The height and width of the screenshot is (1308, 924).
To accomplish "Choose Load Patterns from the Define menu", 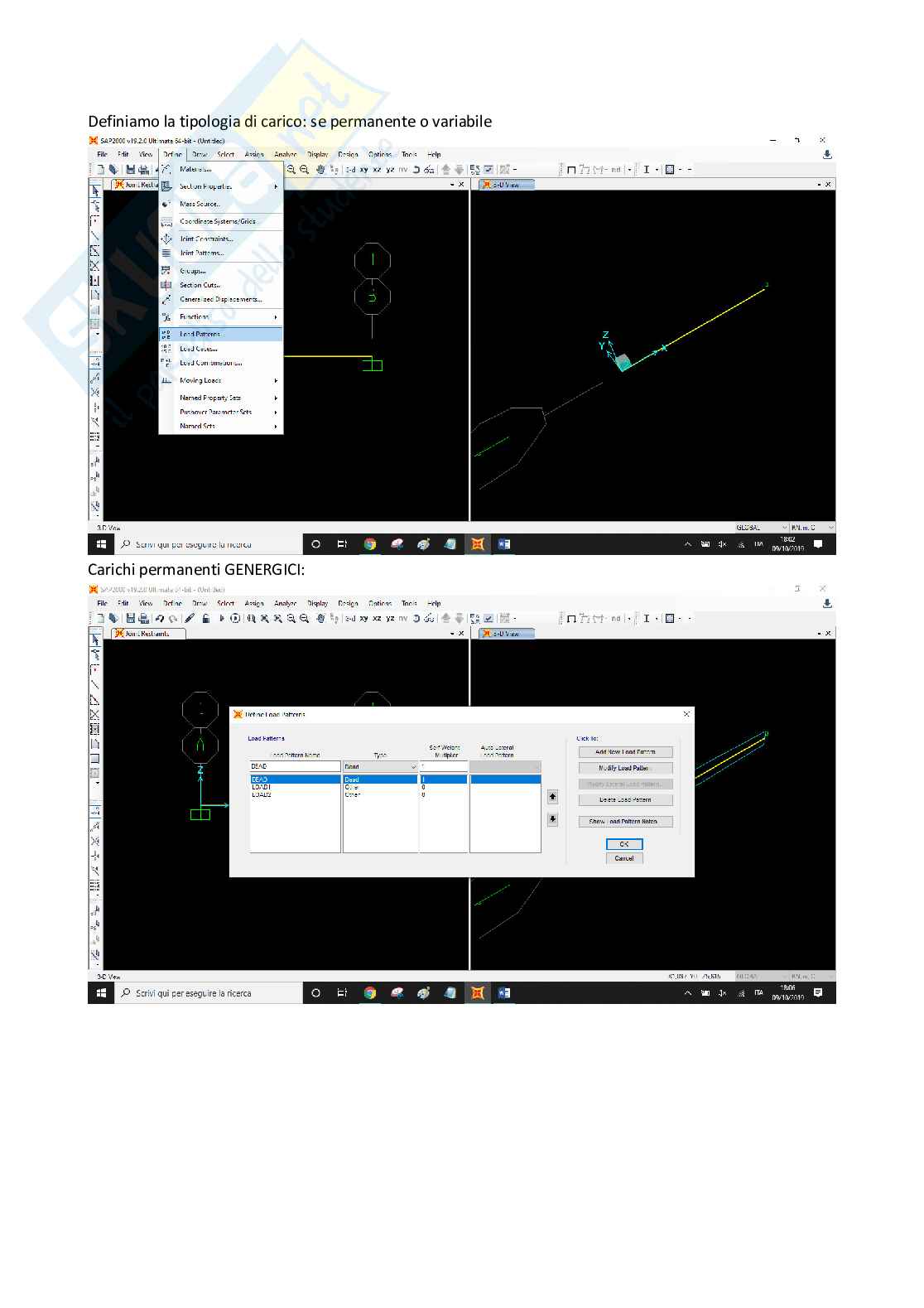I will tap(200, 334).
